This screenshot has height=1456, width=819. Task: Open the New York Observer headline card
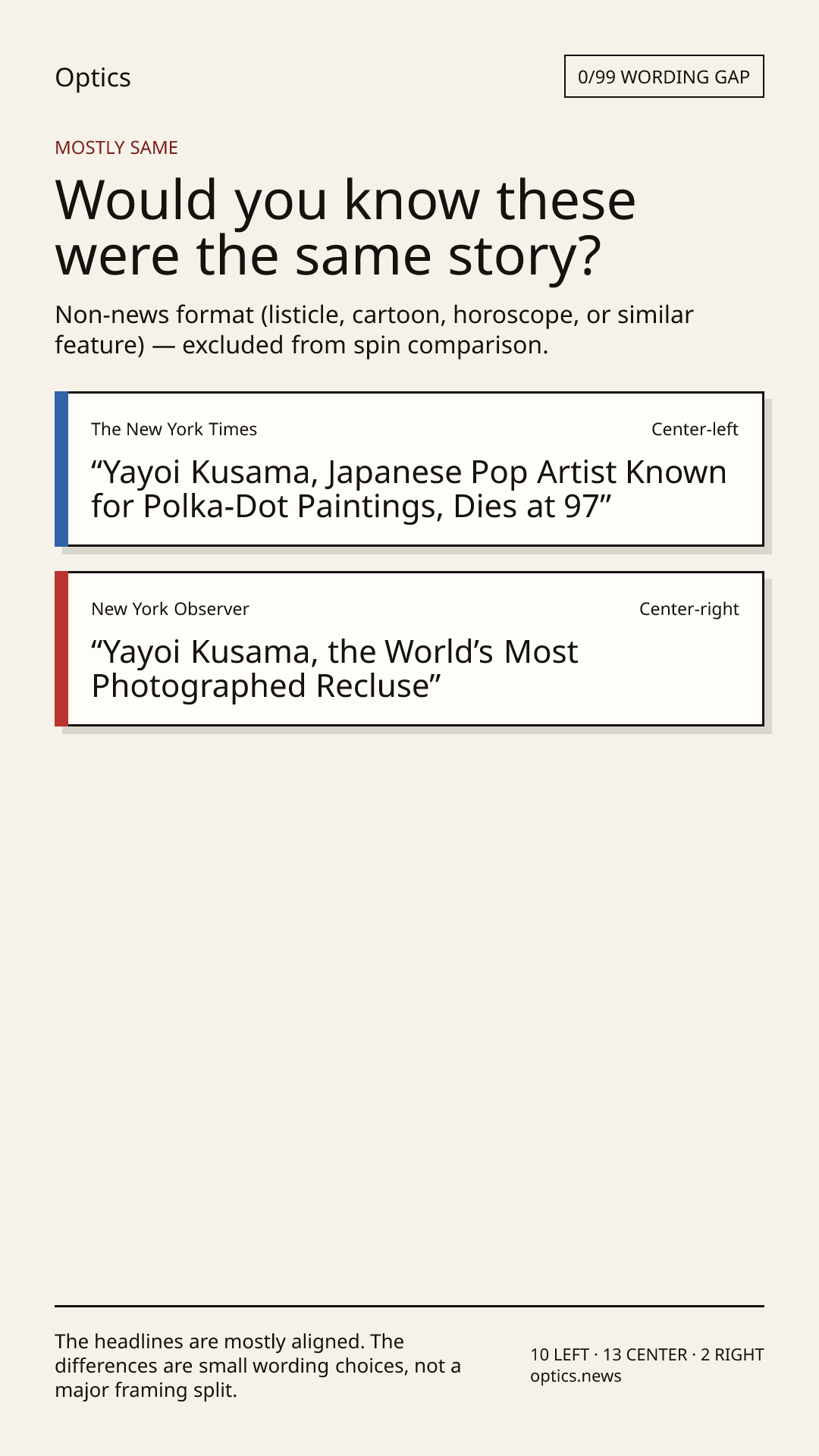pyautogui.click(x=409, y=648)
